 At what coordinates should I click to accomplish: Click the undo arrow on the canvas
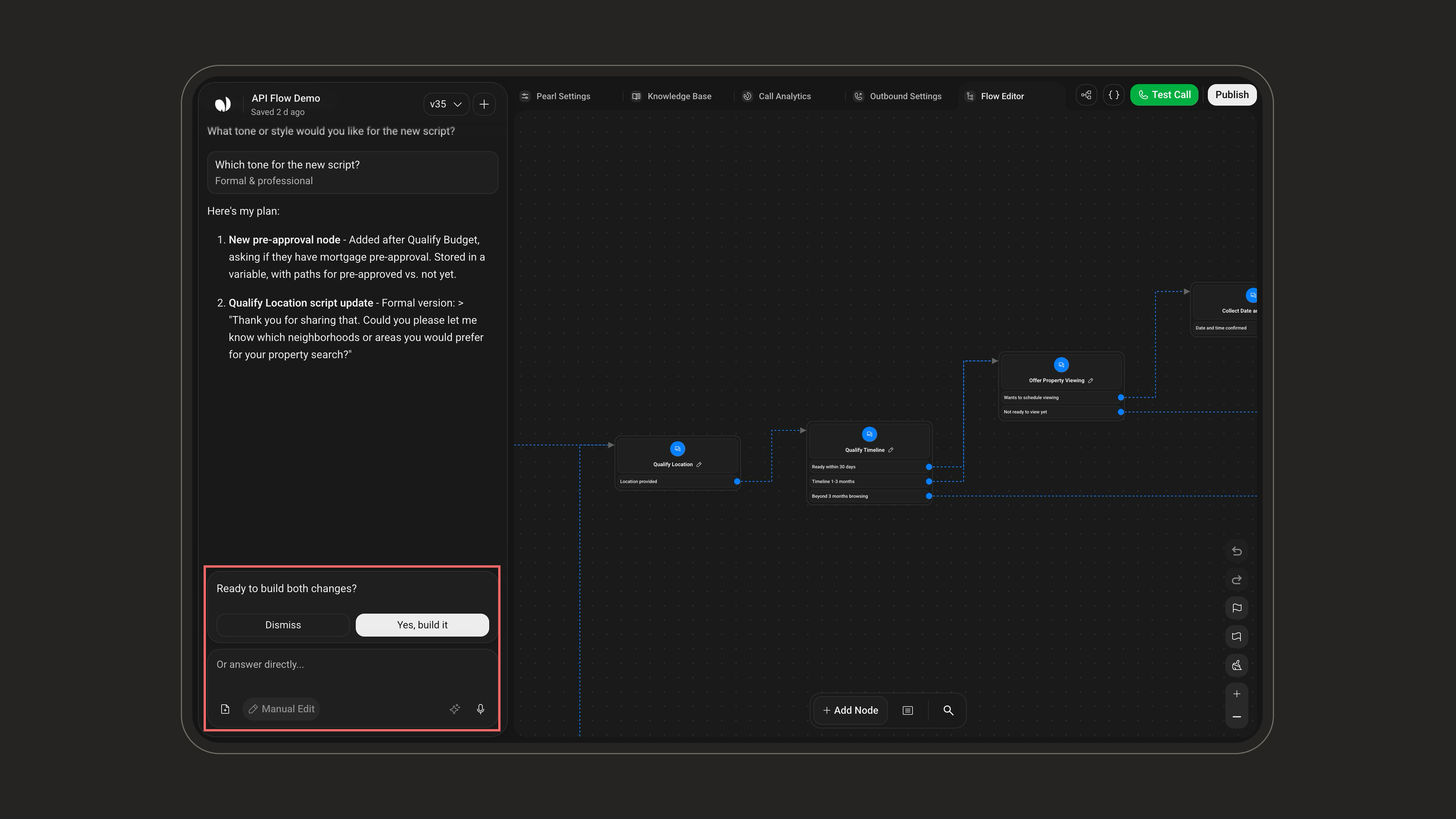point(1237,551)
